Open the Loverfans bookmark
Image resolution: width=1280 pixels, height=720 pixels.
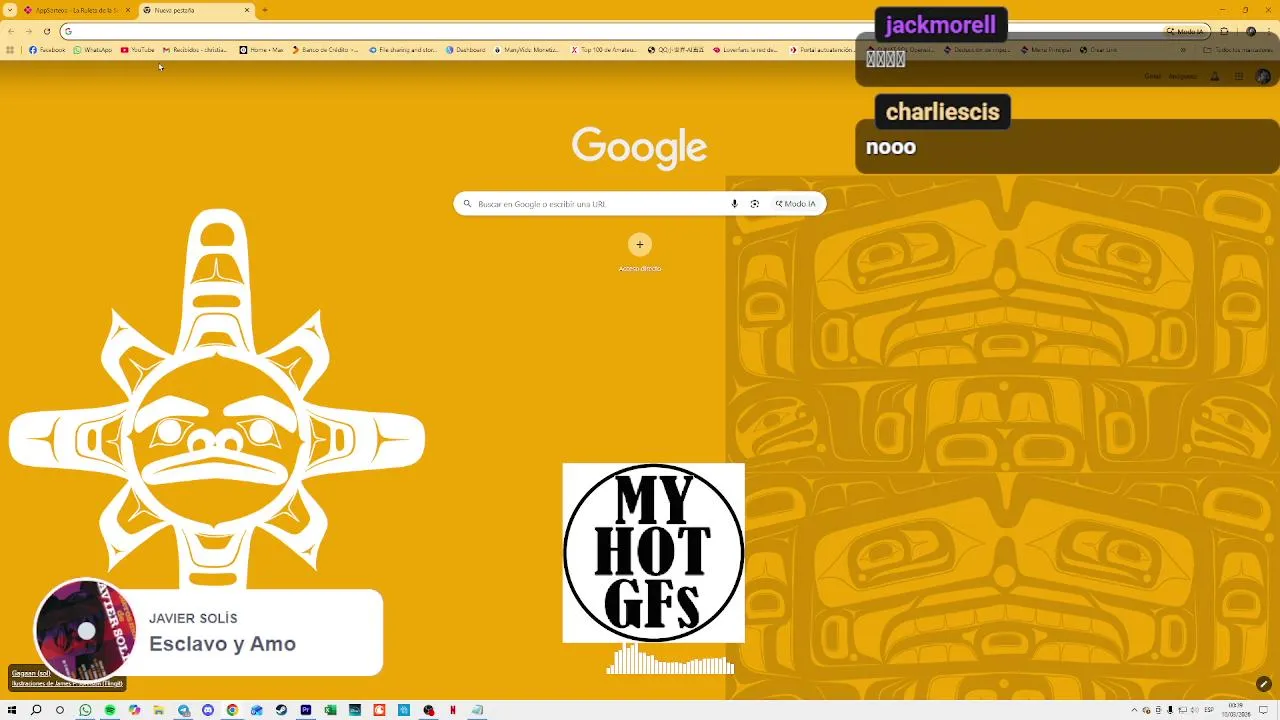(745, 49)
